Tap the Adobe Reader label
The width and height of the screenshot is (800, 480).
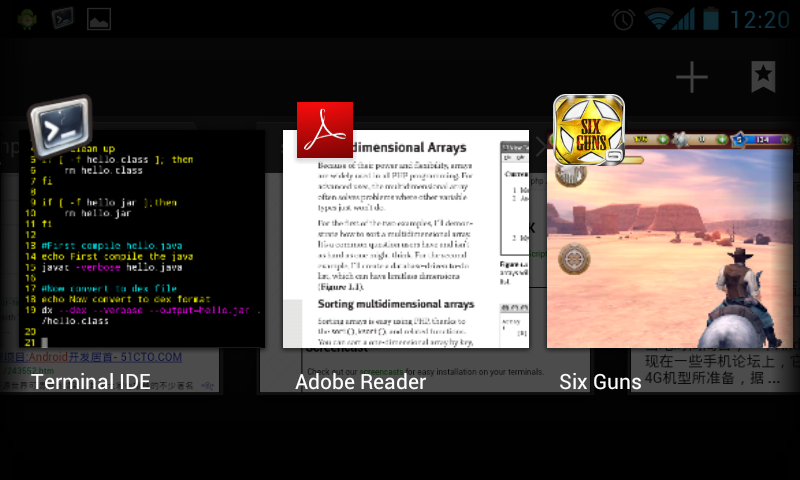click(360, 382)
